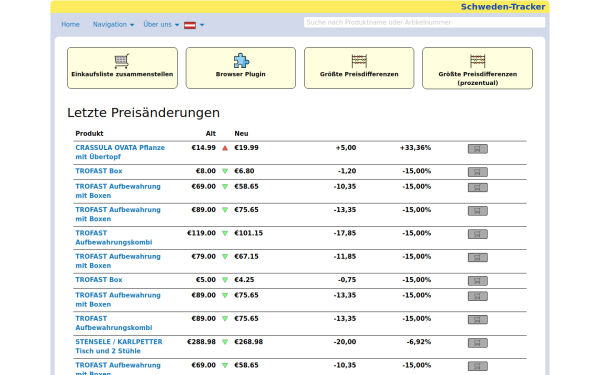The image size is (600, 375).
Task: Click the Neu column header
Action: pos(241,134)
